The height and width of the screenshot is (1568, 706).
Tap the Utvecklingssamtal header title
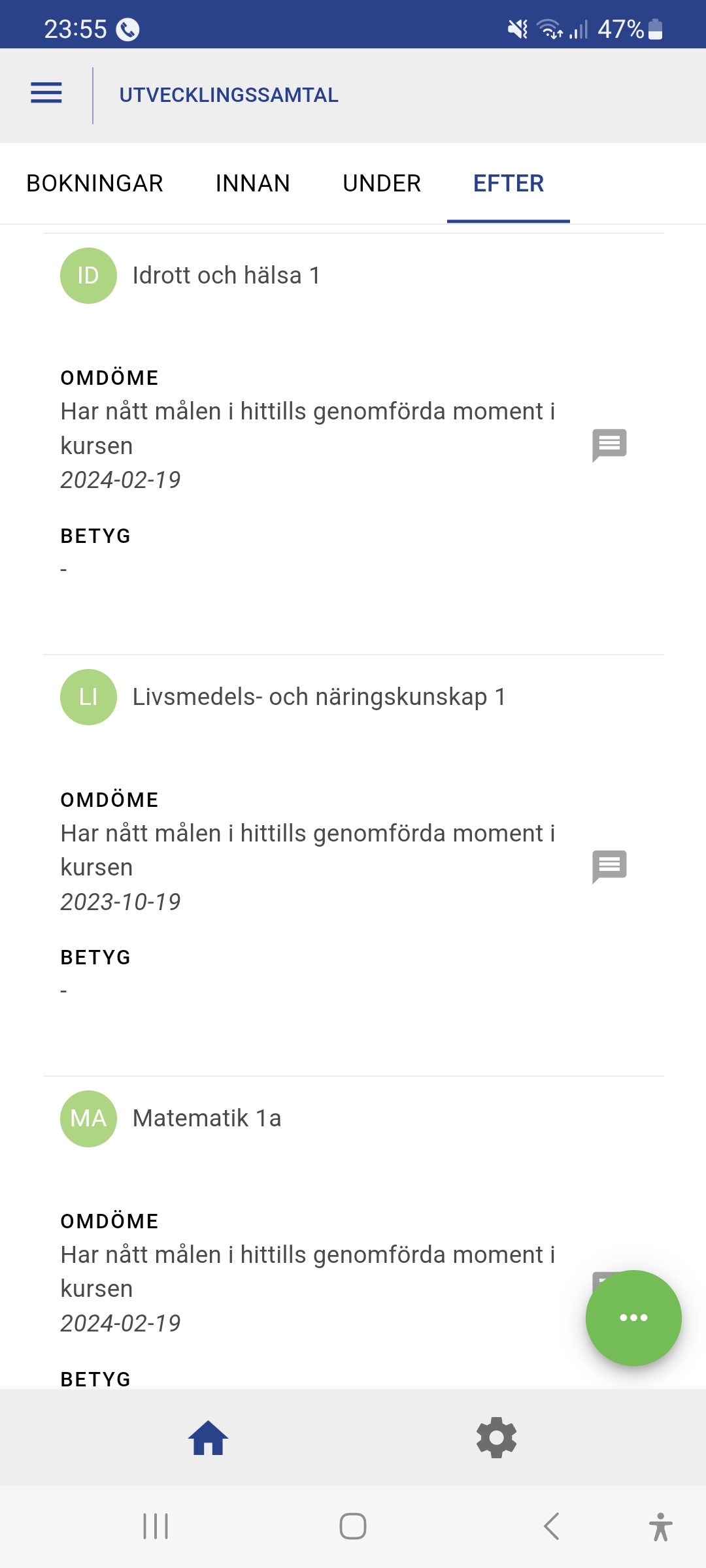coord(229,95)
